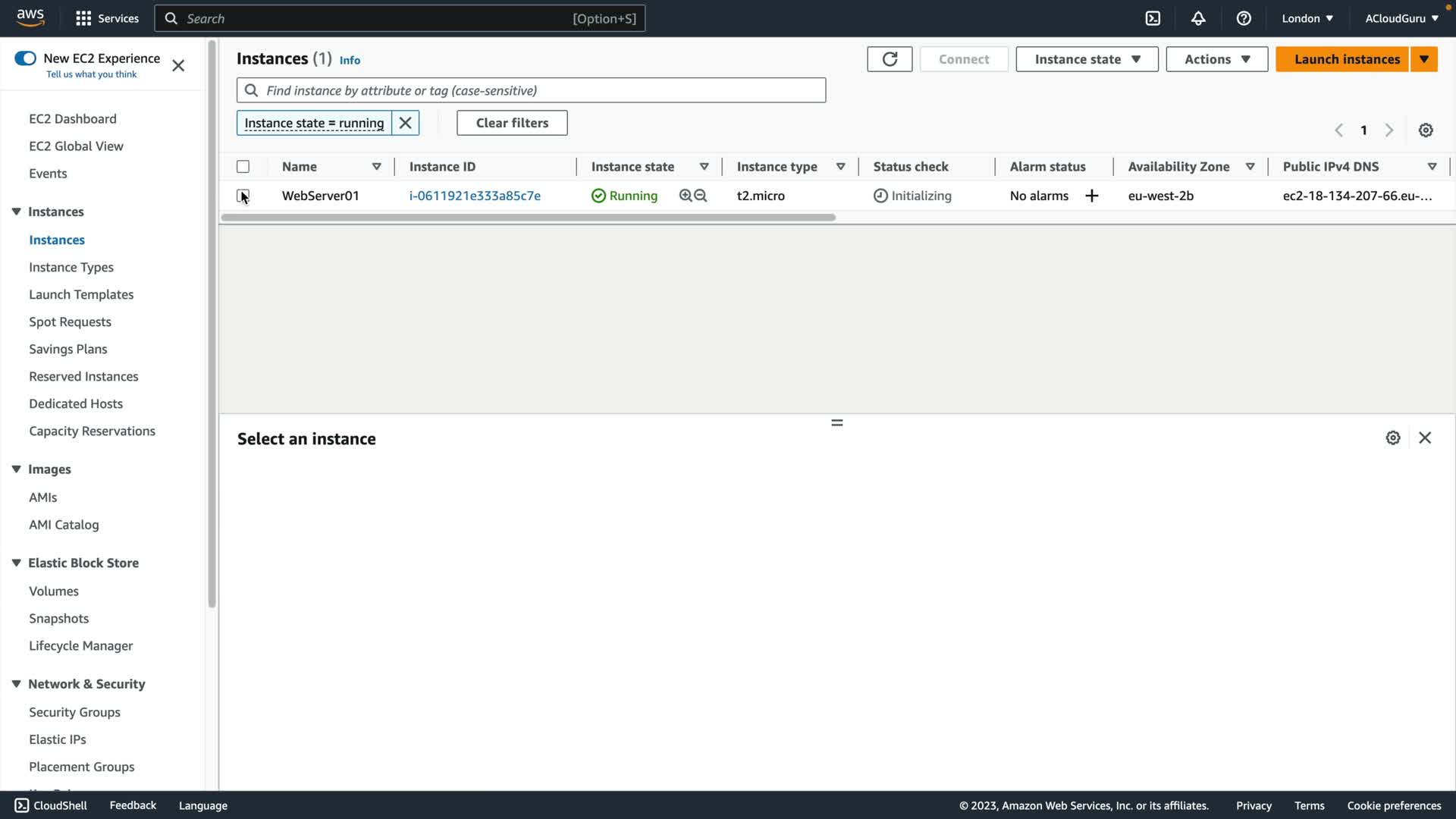The height and width of the screenshot is (819, 1456).
Task: Refresh the instances list
Action: click(x=890, y=59)
